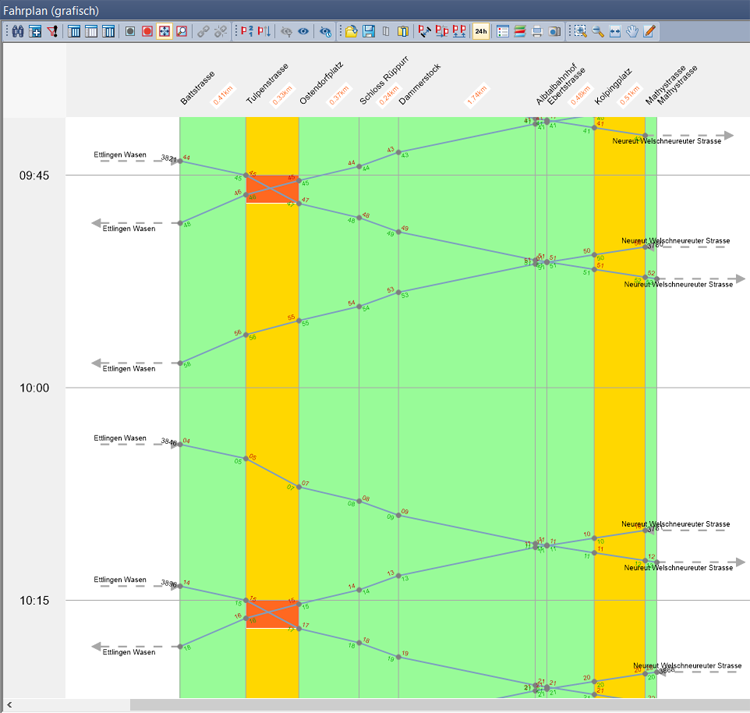This screenshot has height=713, width=750.
Task: Click the colored stripes legend icon
Action: click(520, 32)
